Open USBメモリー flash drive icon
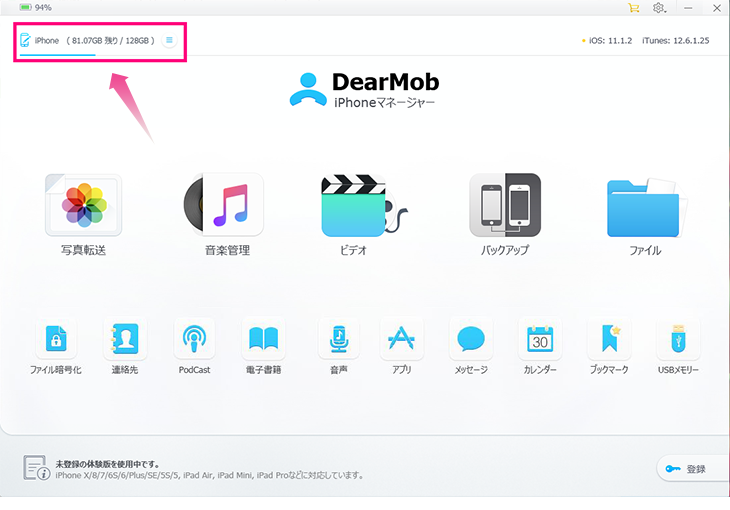The height and width of the screenshot is (510, 730). [678, 339]
